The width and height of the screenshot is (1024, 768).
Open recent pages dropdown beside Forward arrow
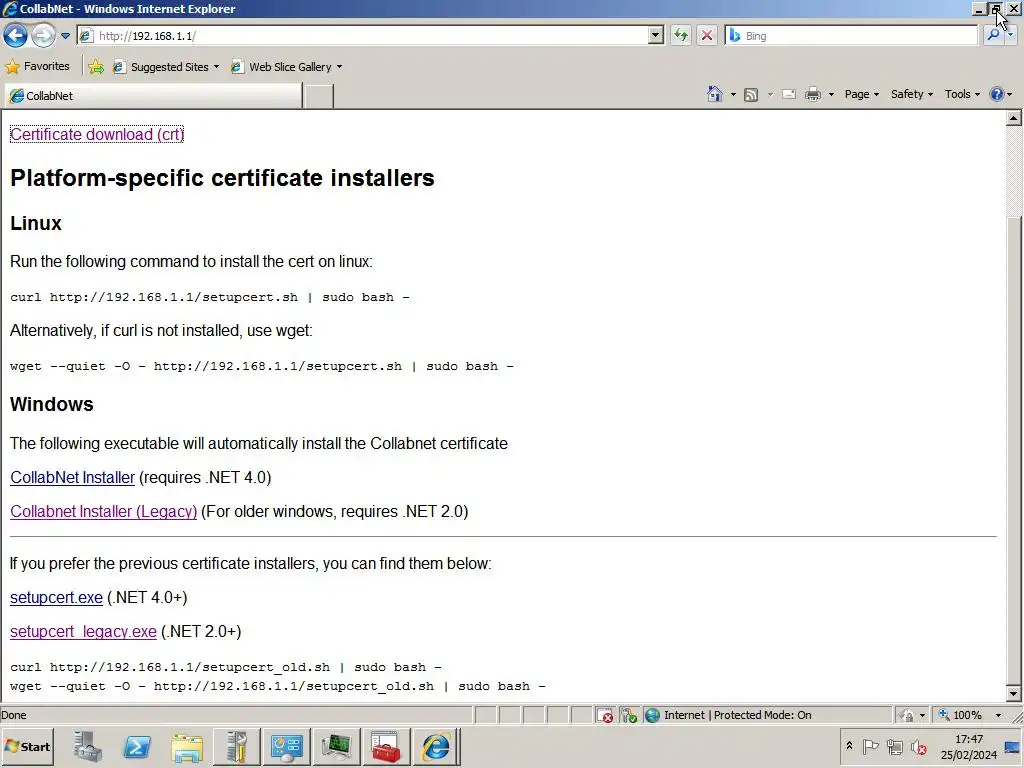pyautogui.click(x=65, y=36)
